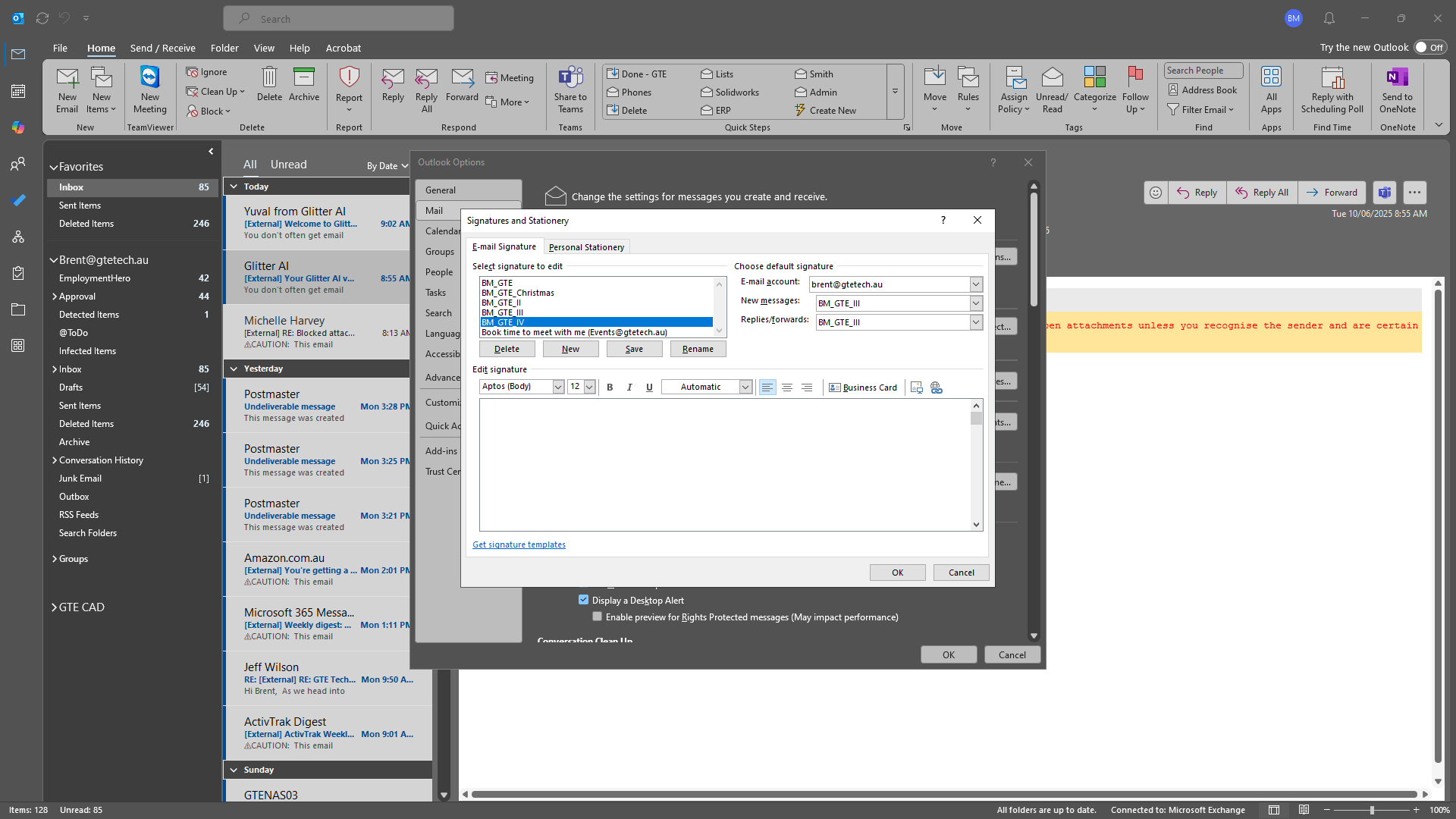Open the E-mail account dropdown
Screen dimensions: 1456x819
coord(976,284)
